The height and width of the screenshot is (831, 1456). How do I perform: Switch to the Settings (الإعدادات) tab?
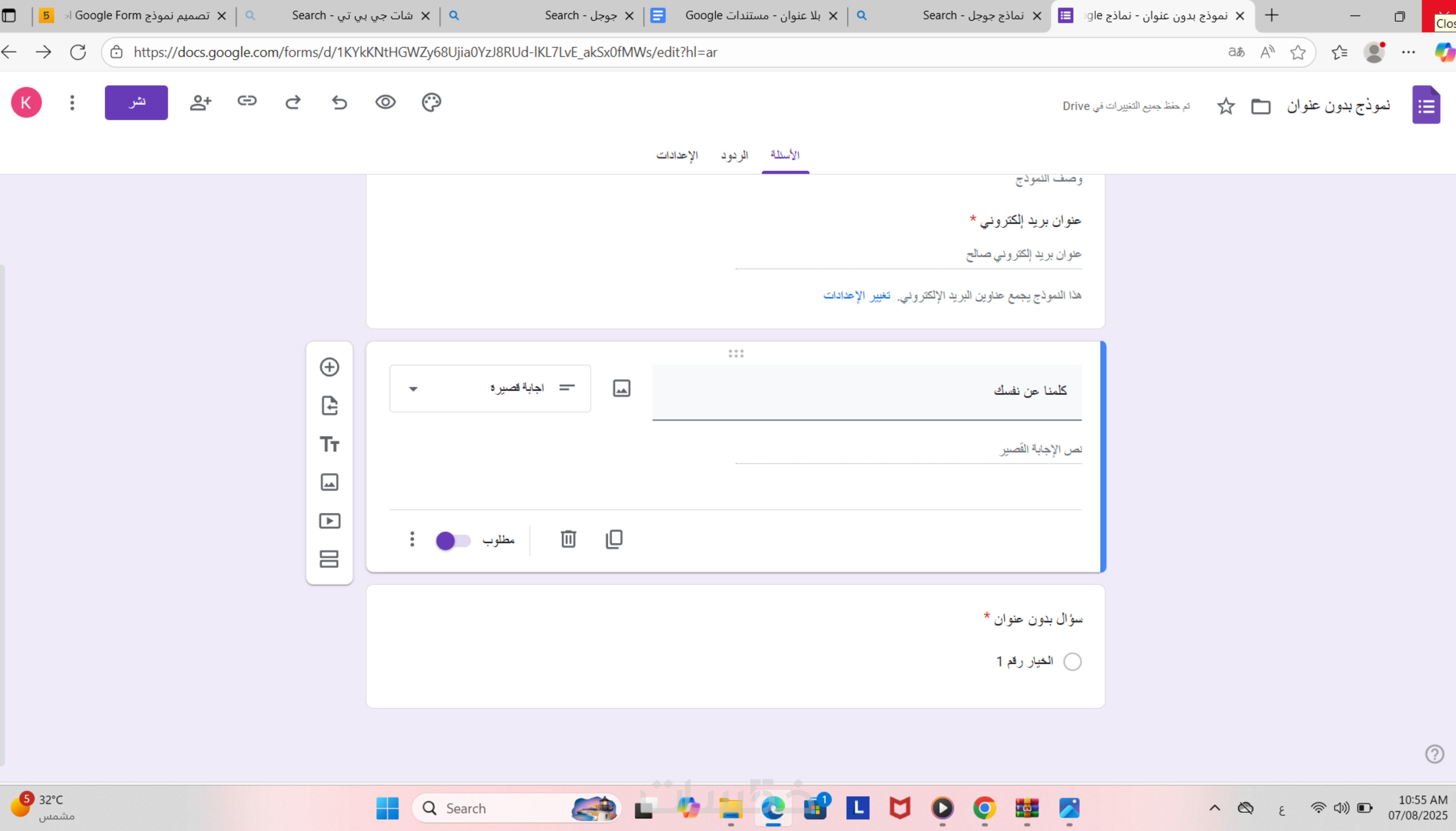676,155
